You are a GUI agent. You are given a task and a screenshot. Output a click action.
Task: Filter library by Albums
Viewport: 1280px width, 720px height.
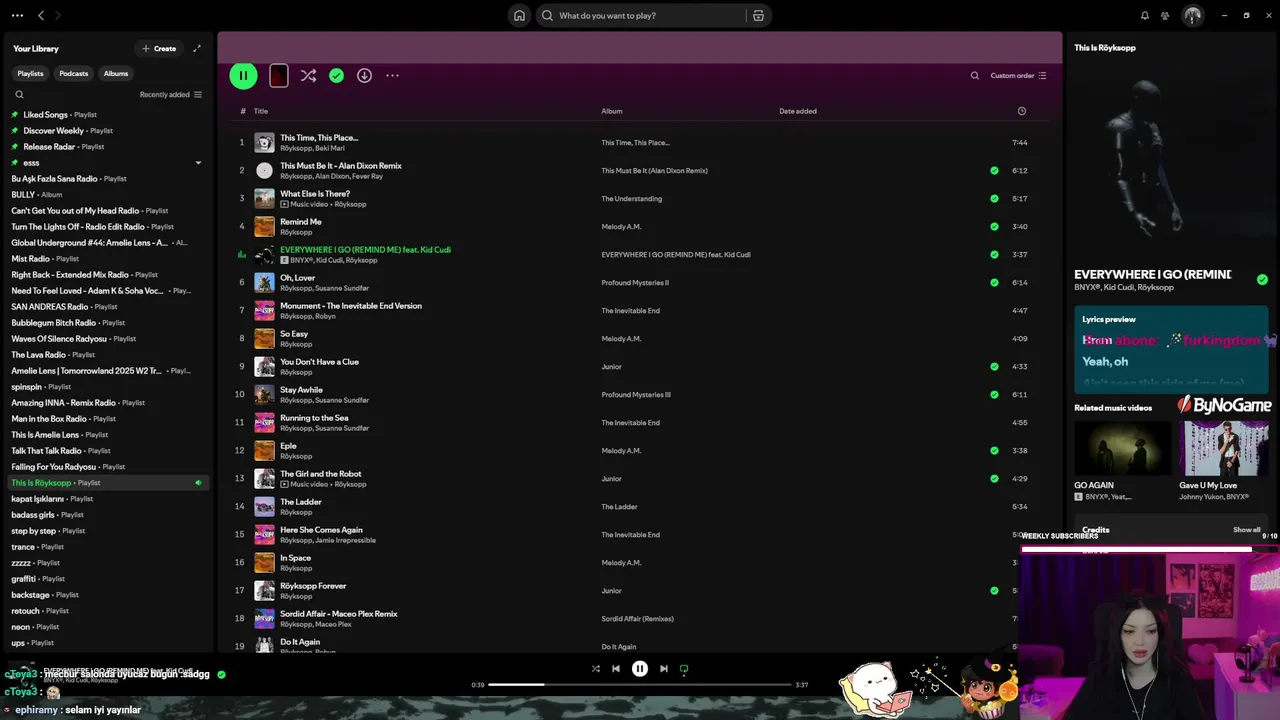116,73
